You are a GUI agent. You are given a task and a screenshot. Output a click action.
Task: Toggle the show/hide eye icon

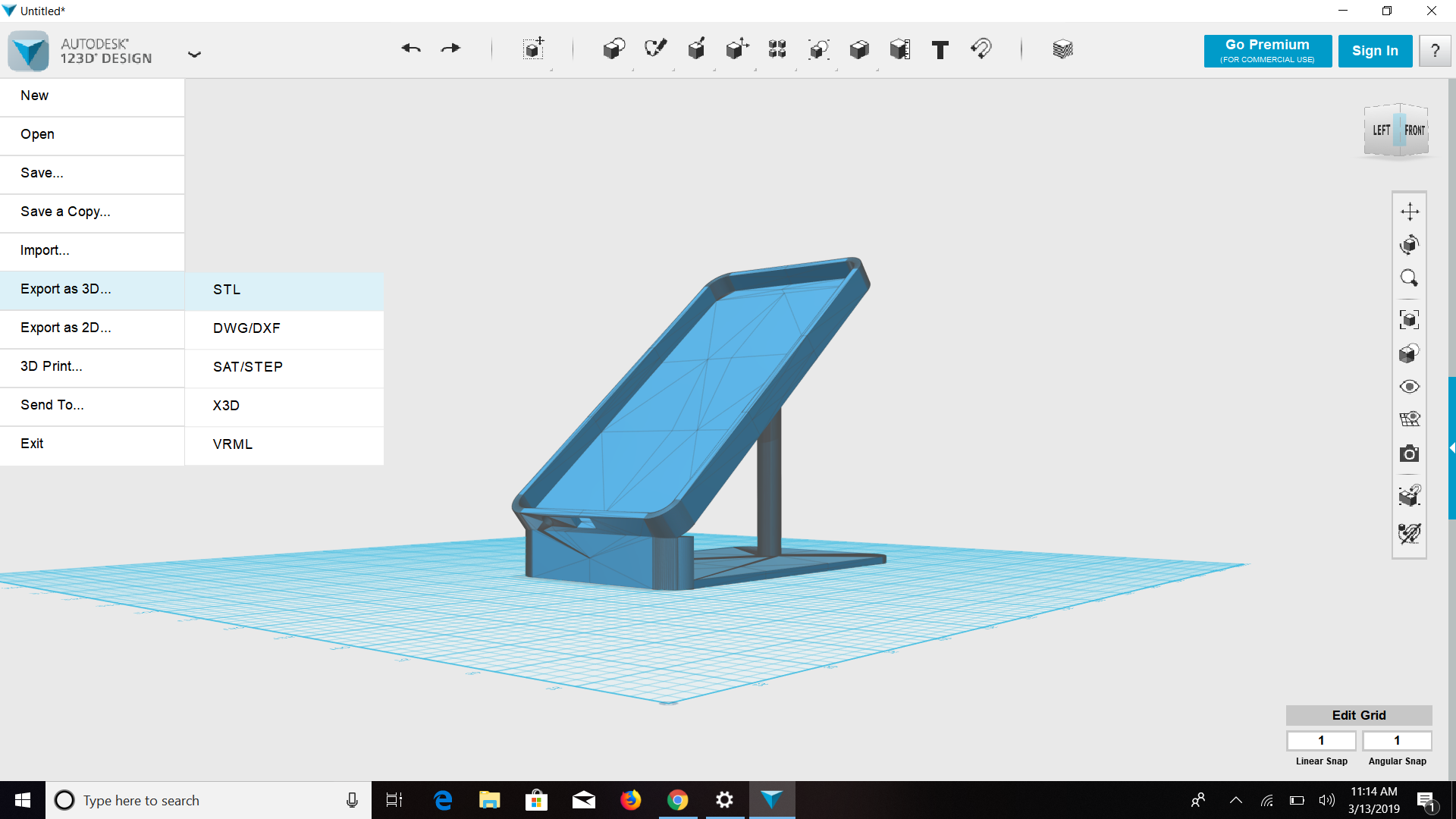pyautogui.click(x=1410, y=387)
